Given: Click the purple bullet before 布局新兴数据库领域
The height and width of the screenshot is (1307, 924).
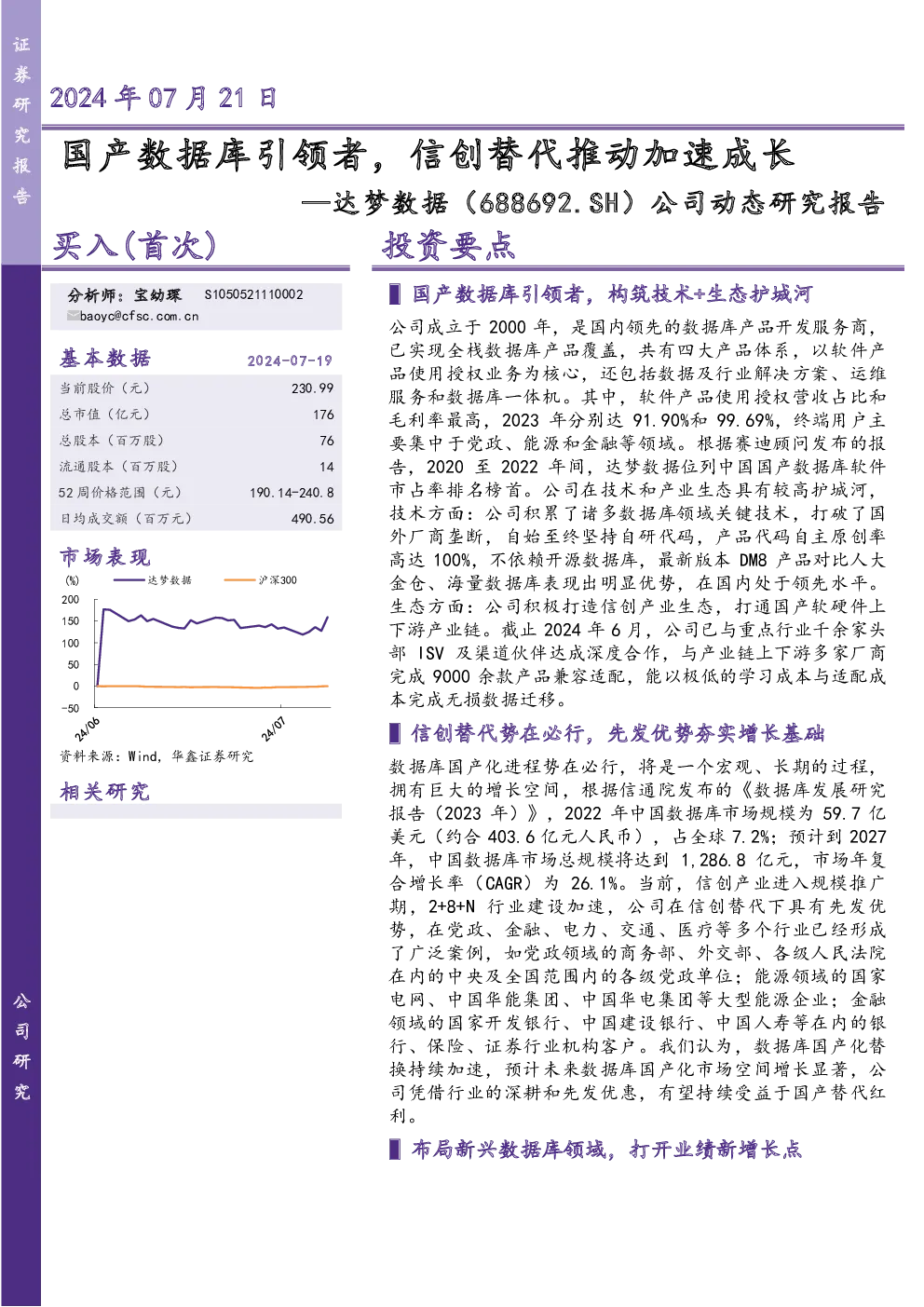Looking at the screenshot, I should tap(395, 1150).
